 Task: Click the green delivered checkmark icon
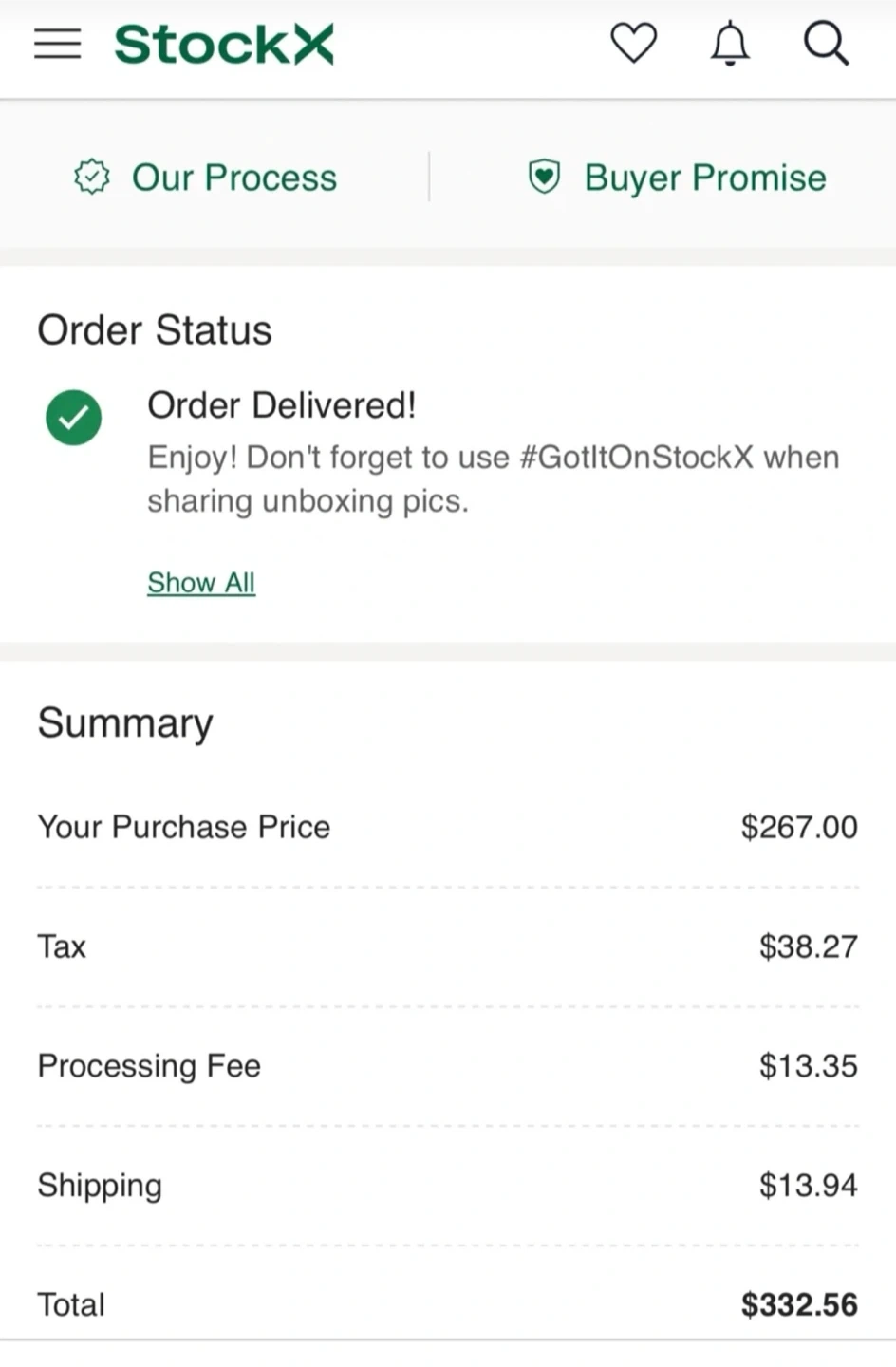tap(74, 417)
